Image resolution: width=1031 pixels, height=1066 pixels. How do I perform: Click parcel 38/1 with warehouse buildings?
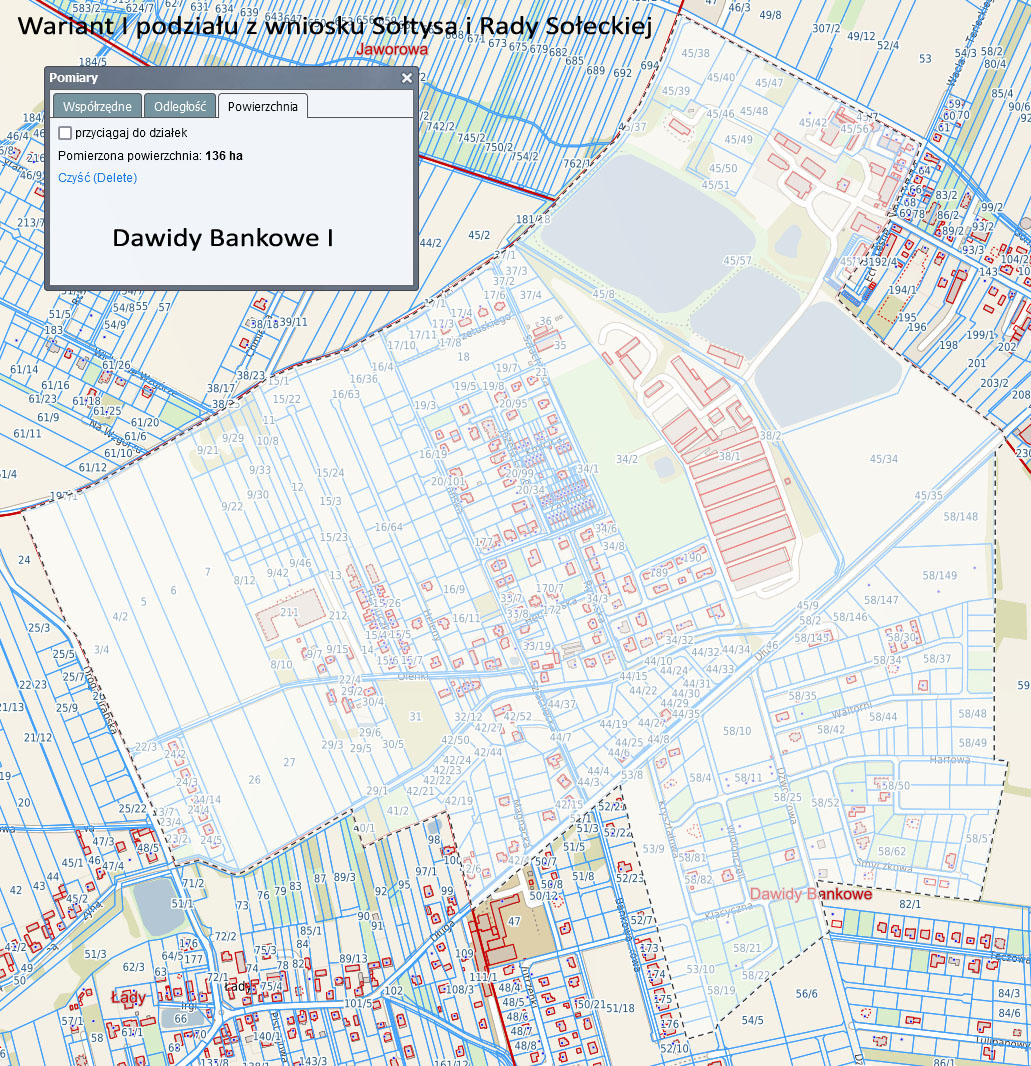click(729, 457)
